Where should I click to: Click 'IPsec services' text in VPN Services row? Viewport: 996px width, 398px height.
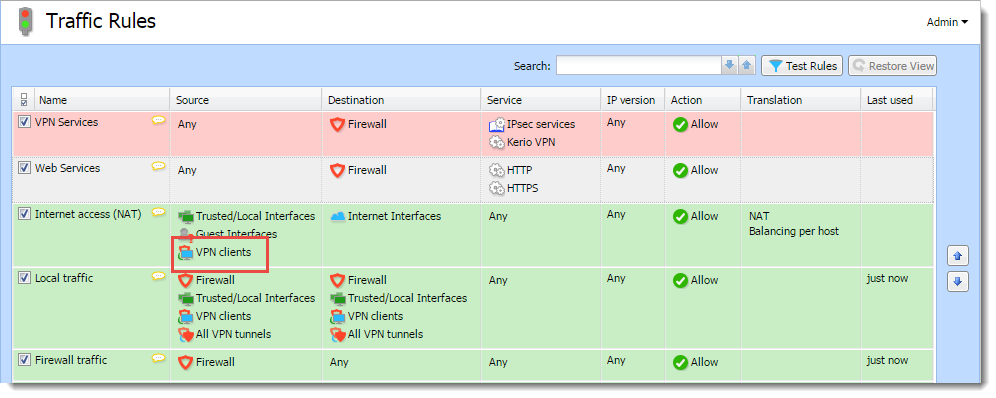click(541, 124)
